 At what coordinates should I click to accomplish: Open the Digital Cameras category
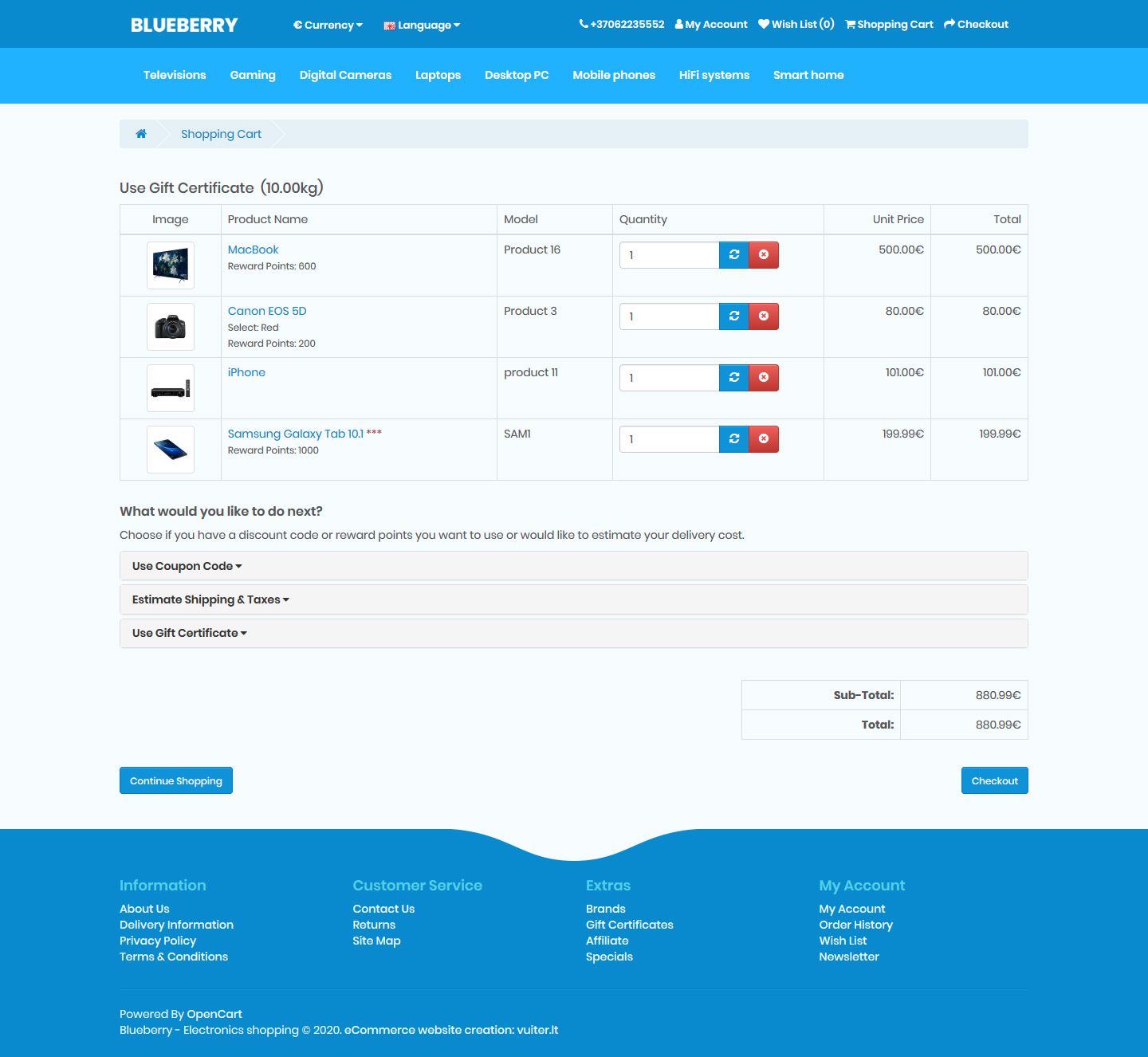point(345,75)
